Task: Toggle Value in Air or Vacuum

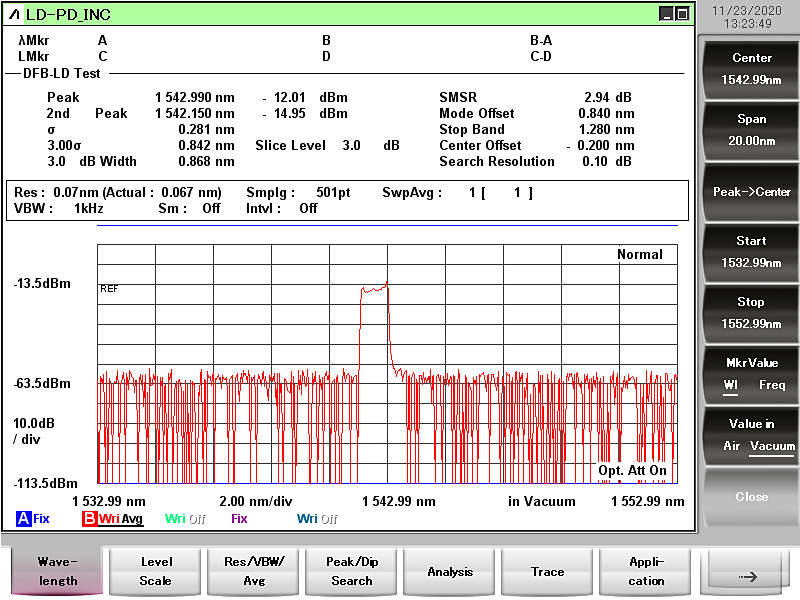Action: click(x=751, y=435)
